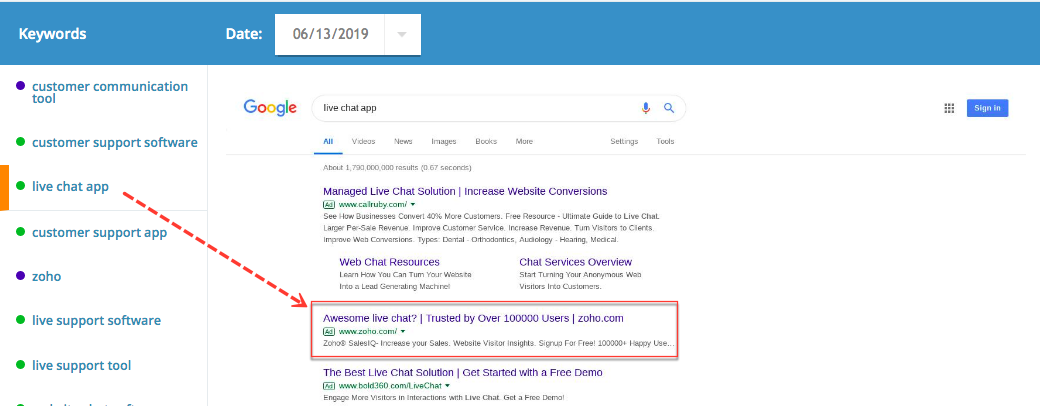The width and height of the screenshot is (1040, 406).
Task: Open the Google apps grid icon
Action: [x=948, y=109]
